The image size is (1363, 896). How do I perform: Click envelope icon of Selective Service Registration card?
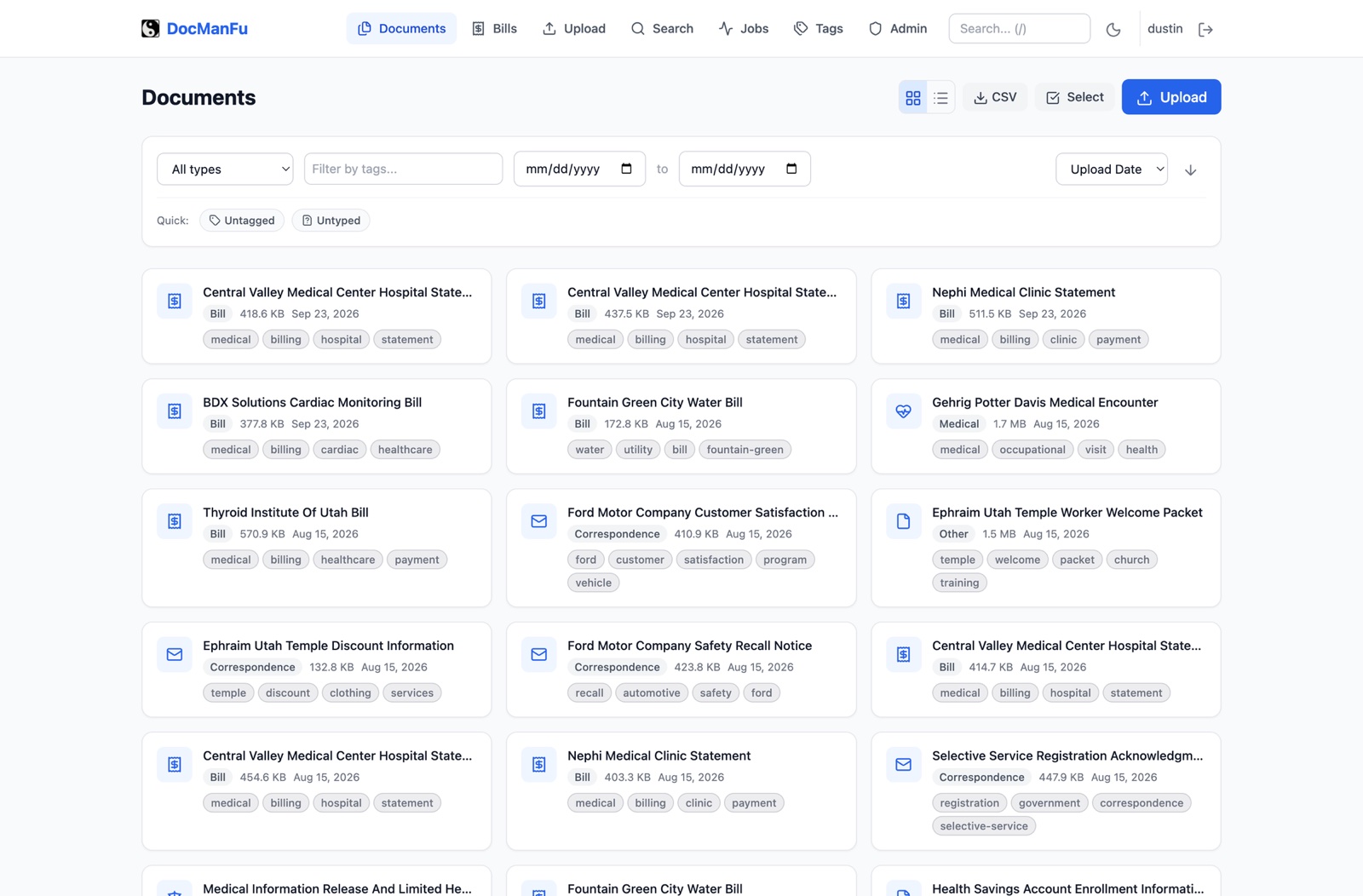tap(904, 765)
